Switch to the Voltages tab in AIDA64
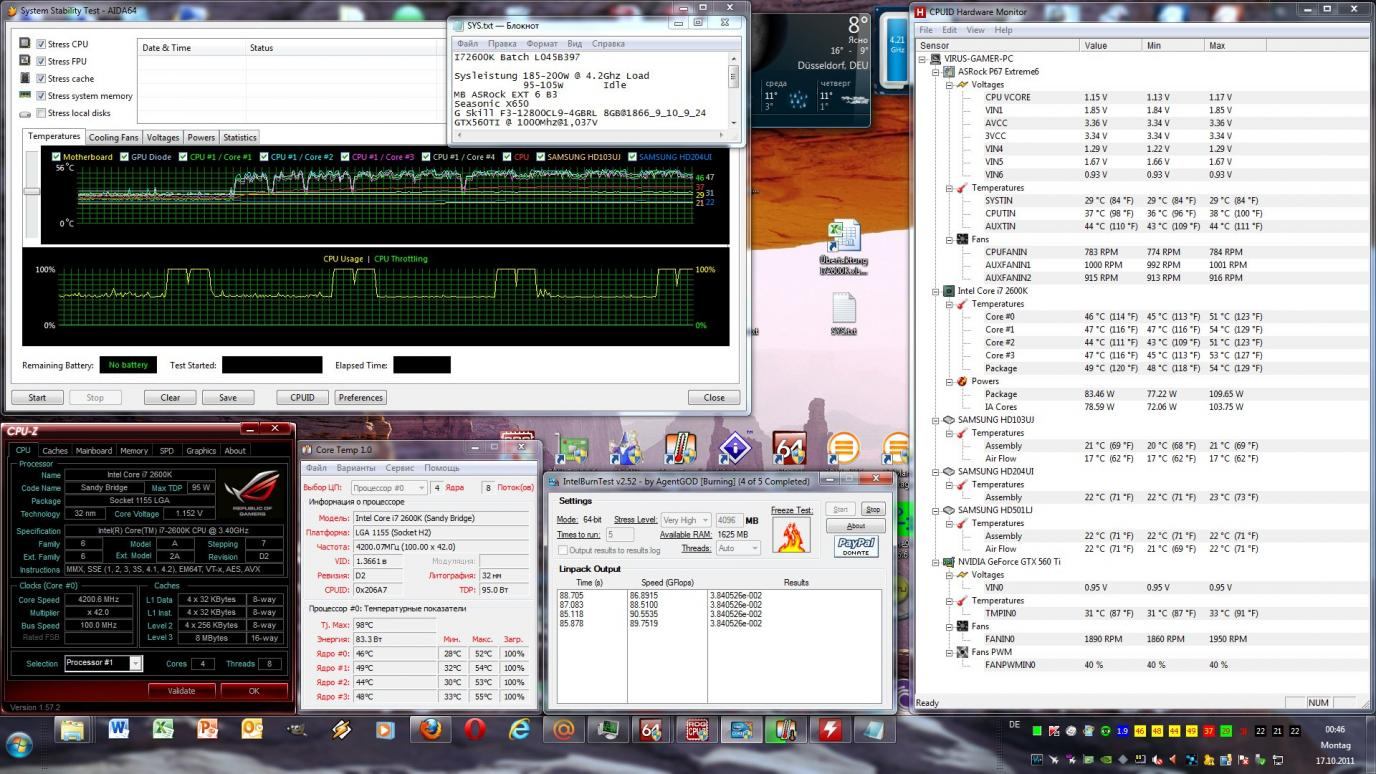 (163, 137)
